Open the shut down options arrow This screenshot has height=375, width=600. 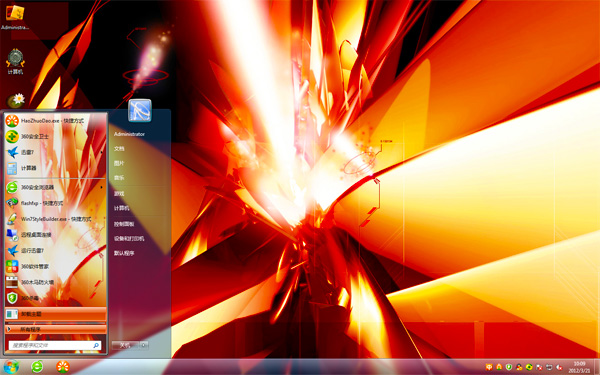(x=144, y=345)
